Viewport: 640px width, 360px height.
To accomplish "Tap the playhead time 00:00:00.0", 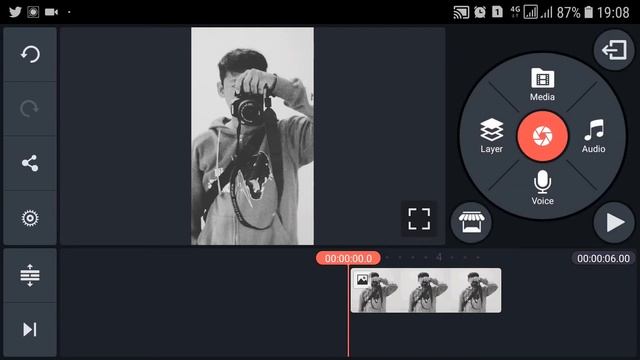I will 348,258.
